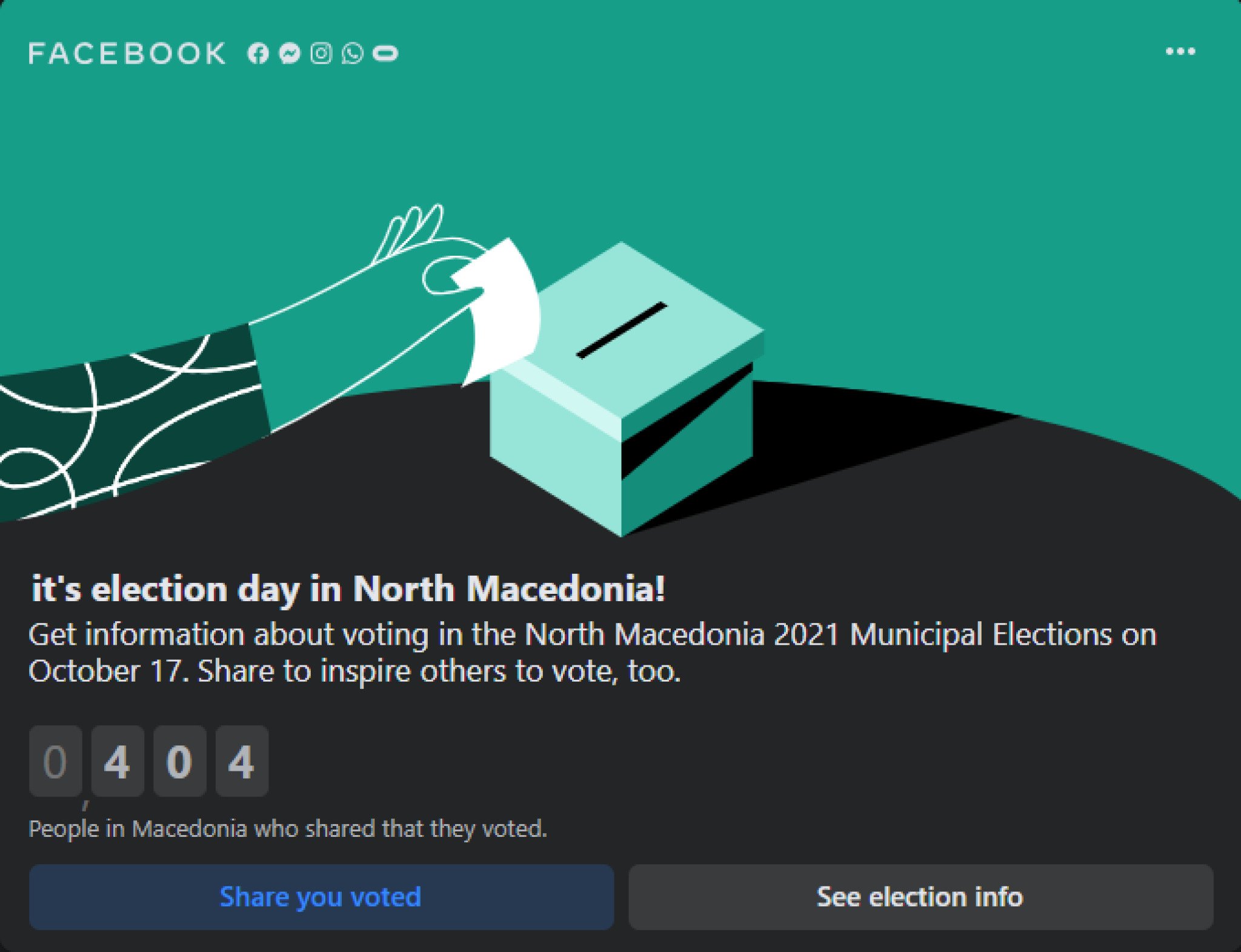Click the Facebook 'f' circle icon
The image size is (1241, 952).
(258, 53)
